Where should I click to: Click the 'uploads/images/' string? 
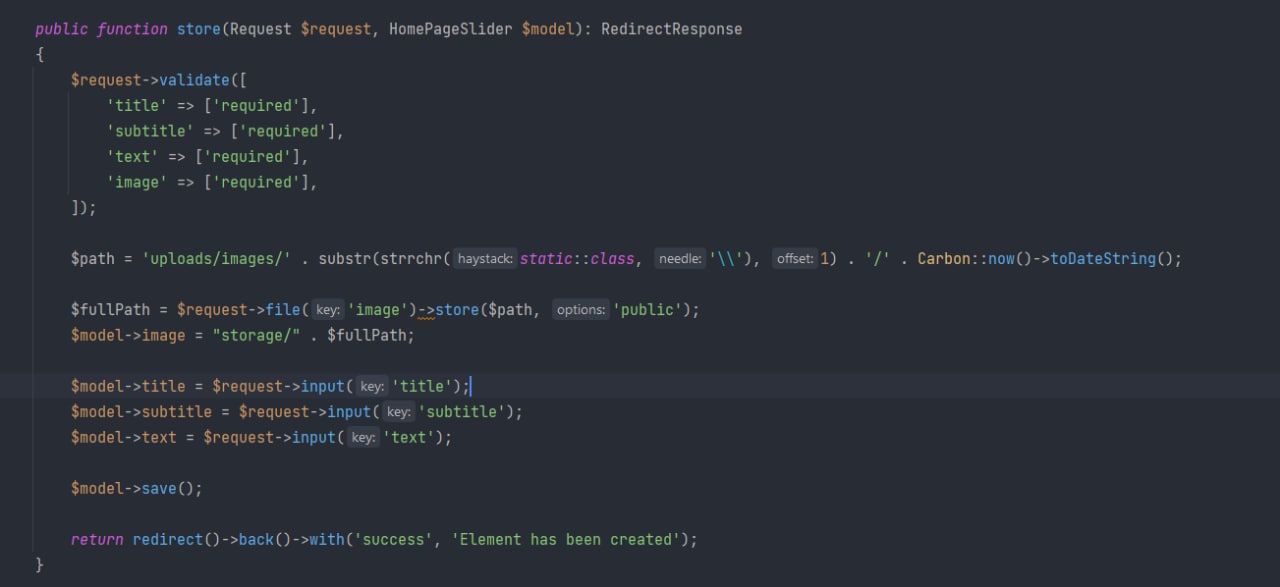point(216,259)
